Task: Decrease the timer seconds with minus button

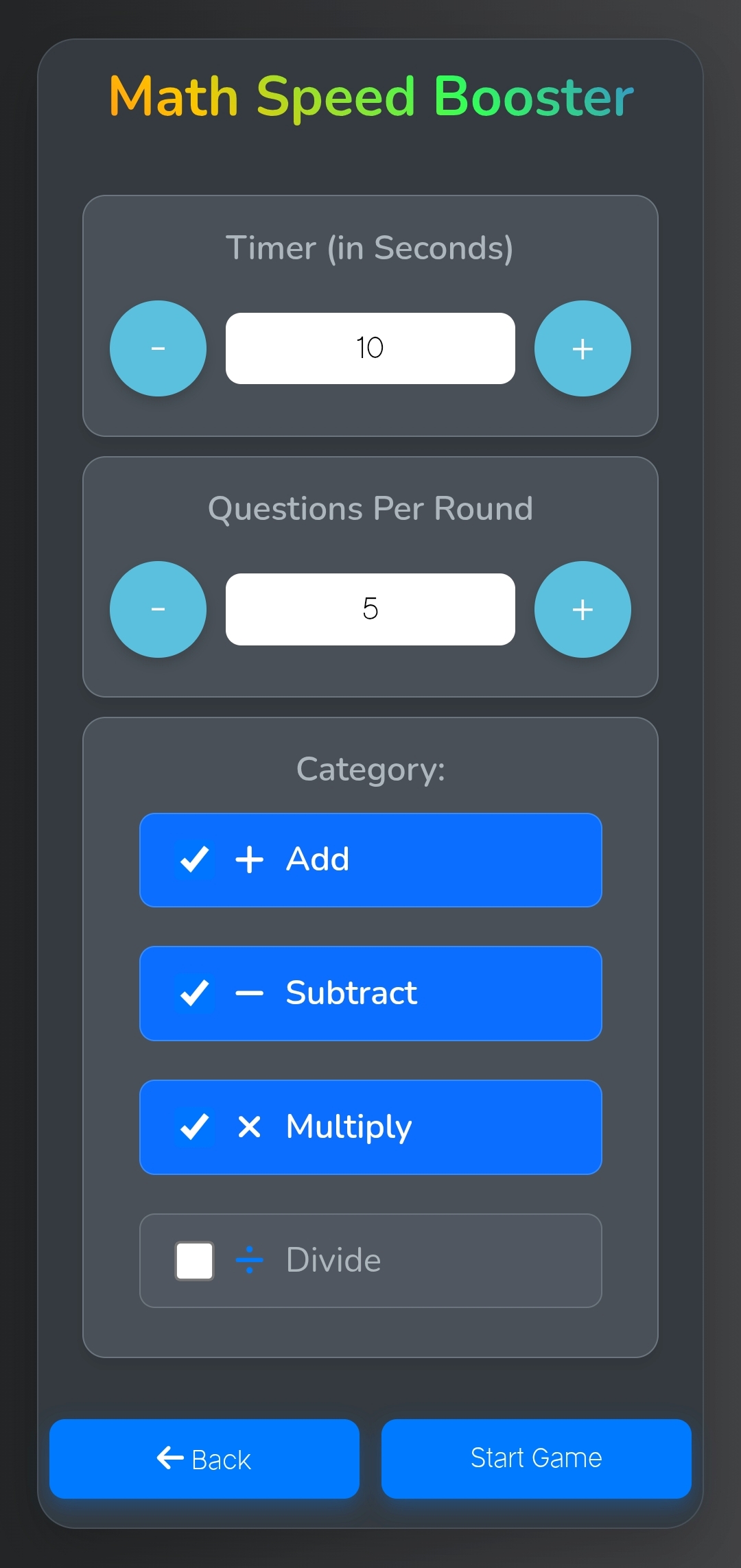Action: [158, 348]
